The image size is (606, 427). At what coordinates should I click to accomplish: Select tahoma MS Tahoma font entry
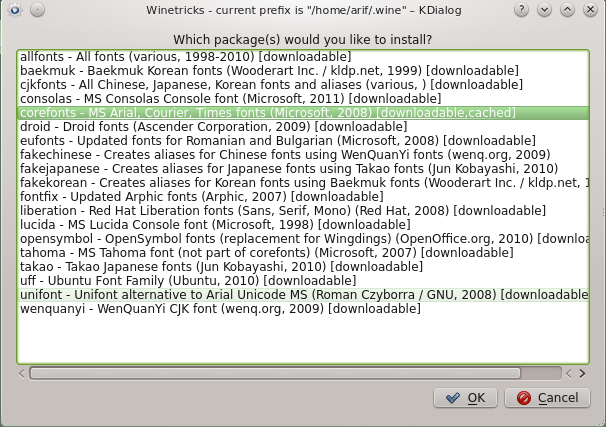(303, 252)
